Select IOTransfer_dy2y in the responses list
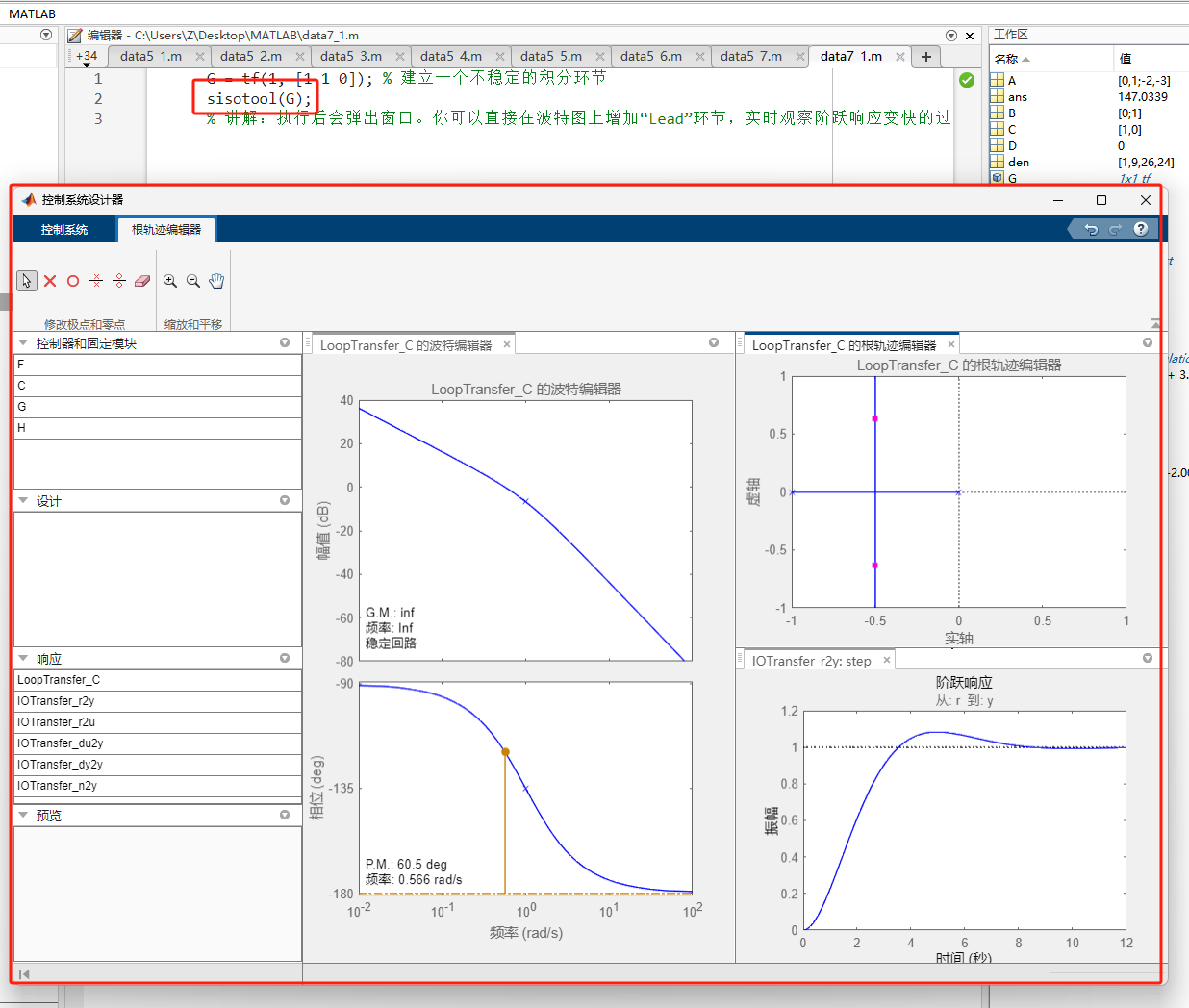The image size is (1189, 1008). pos(158,765)
